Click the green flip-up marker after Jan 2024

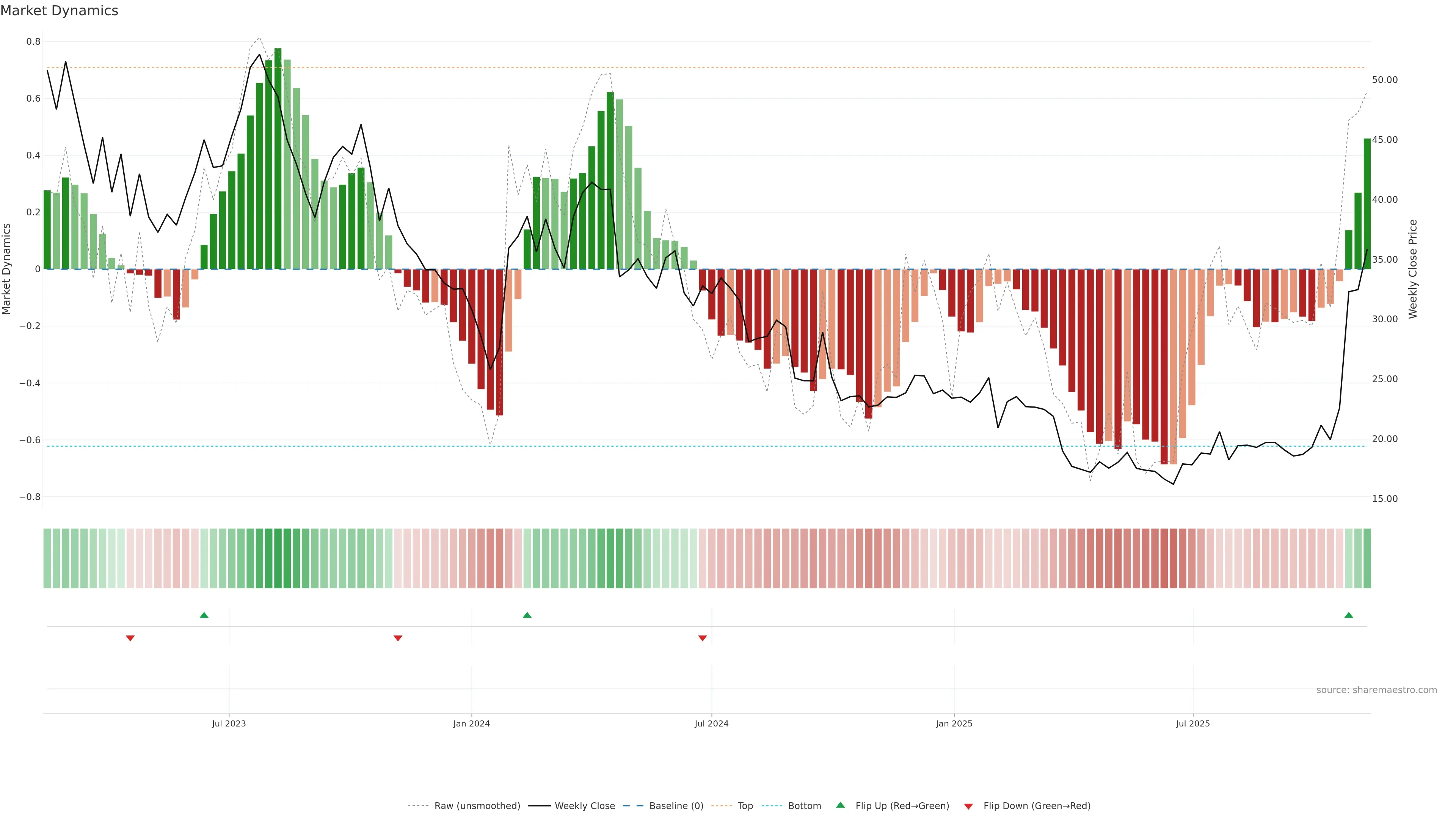point(527,615)
